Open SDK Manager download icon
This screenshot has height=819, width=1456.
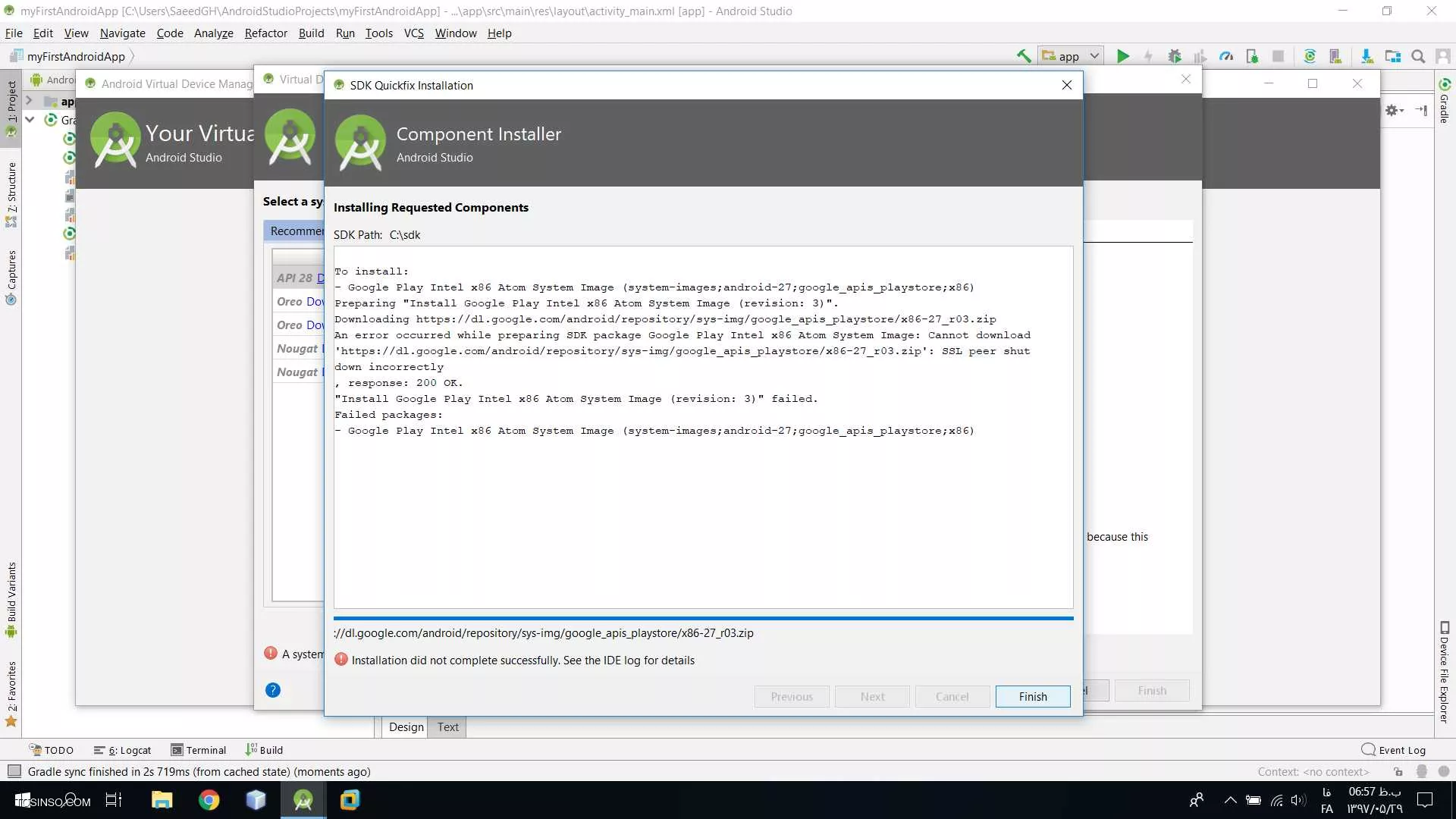[1367, 56]
